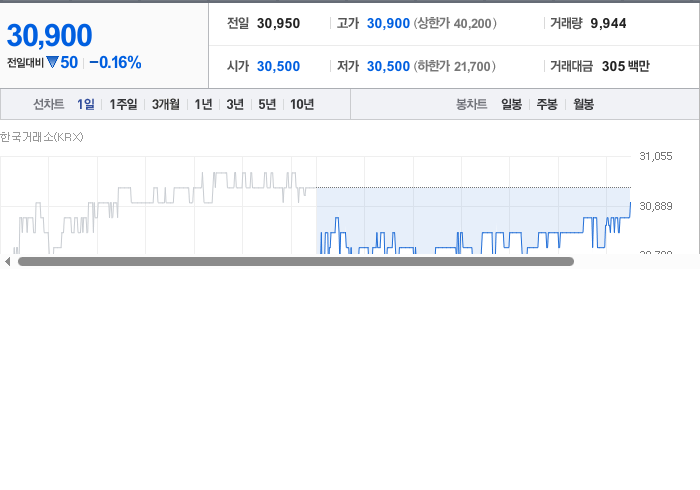This screenshot has height=490, width=700.
Task: Click the 상한가 40,200 text
Action: pyautogui.click(x=455, y=23)
